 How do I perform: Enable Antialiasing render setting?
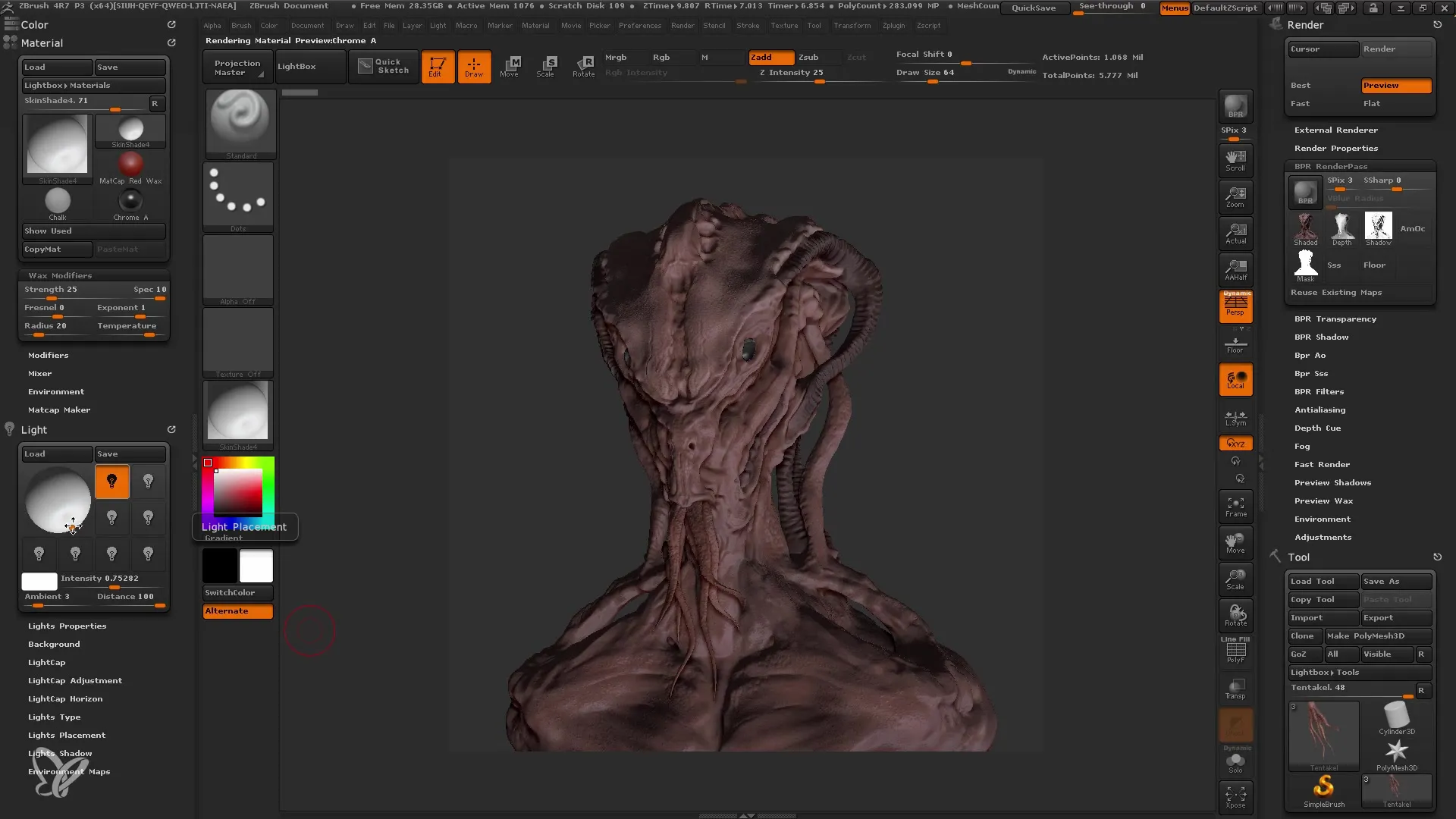[1319, 409]
